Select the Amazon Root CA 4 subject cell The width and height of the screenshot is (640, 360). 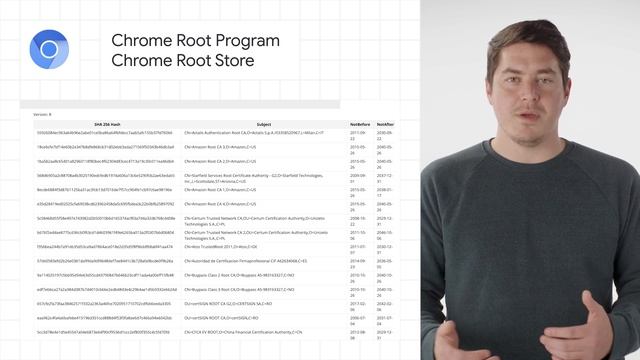pyautogui.click(x=220, y=204)
